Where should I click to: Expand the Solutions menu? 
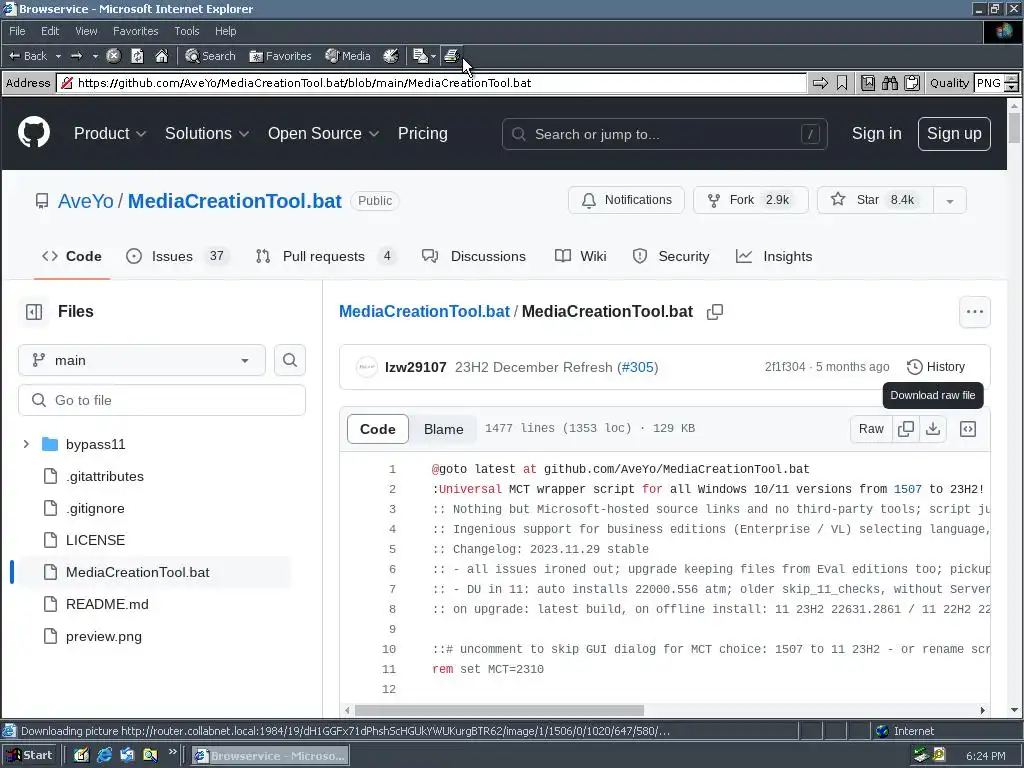(x=207, y=133)
